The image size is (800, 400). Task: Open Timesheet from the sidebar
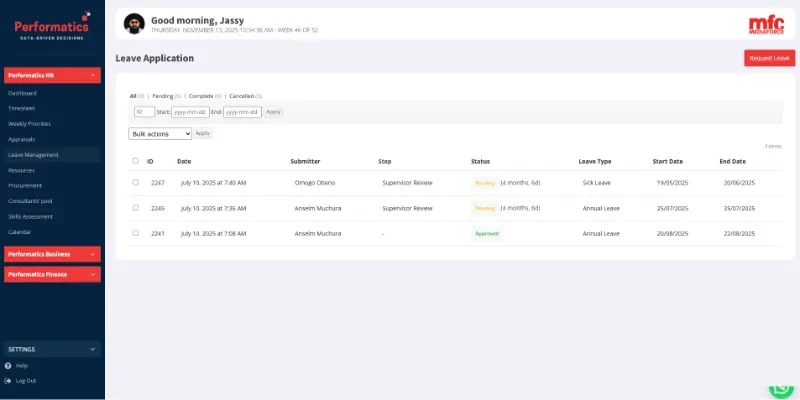pos(21,109)
